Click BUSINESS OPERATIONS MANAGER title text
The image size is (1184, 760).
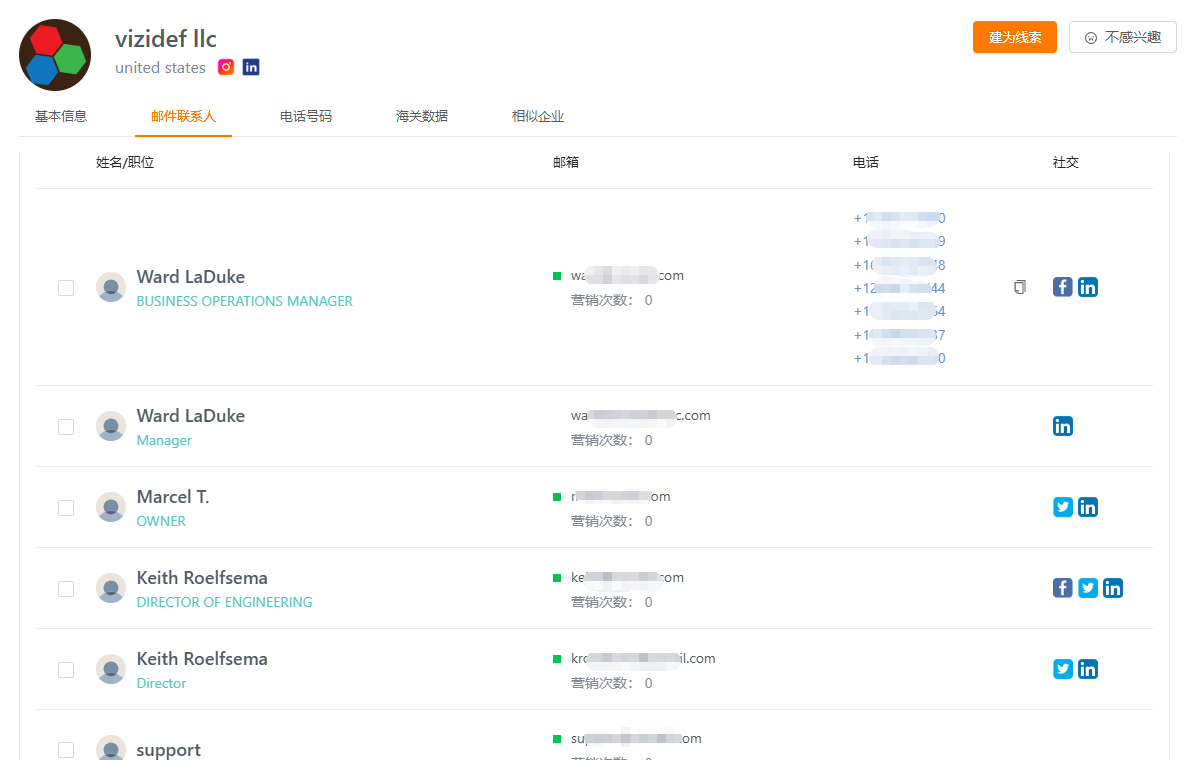click(245, 301)
